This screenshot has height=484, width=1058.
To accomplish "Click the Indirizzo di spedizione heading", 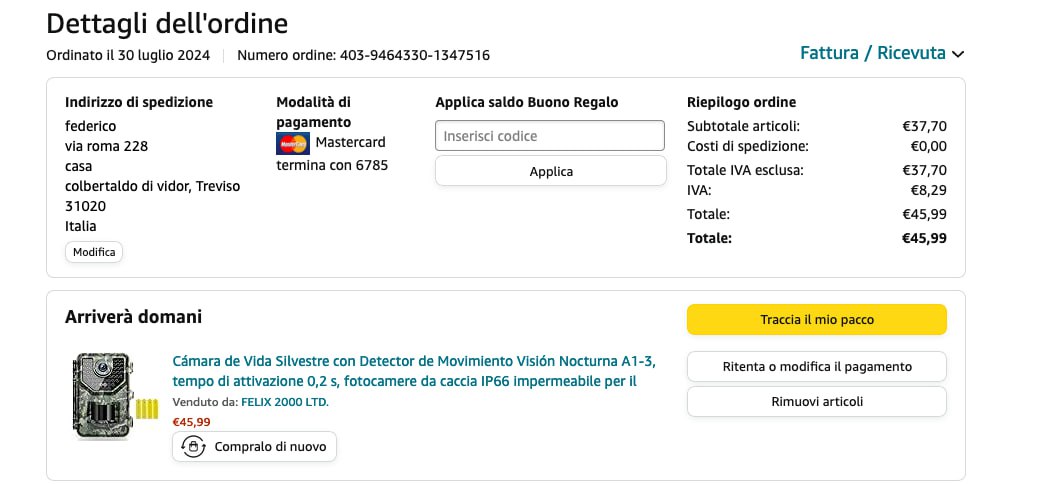I will pyautogui.click(x=139, y=102).
